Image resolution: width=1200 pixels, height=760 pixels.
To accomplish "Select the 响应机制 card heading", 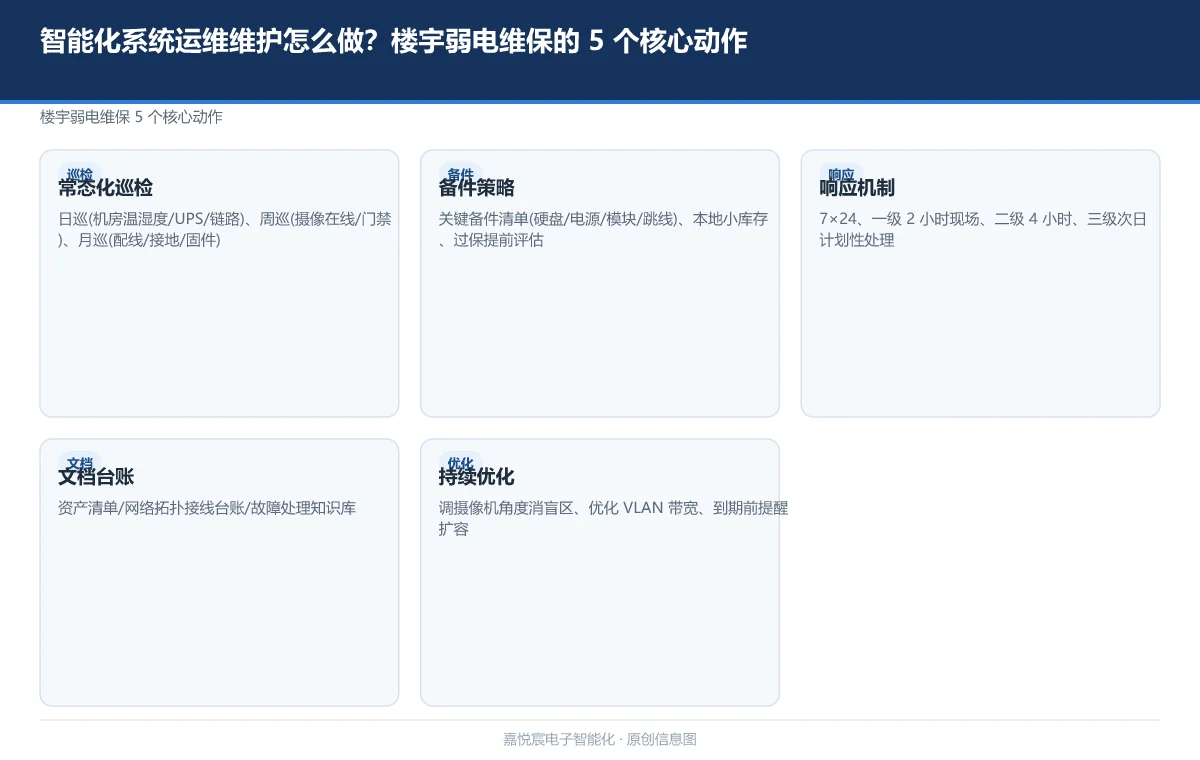I will [x=857, y=188].
